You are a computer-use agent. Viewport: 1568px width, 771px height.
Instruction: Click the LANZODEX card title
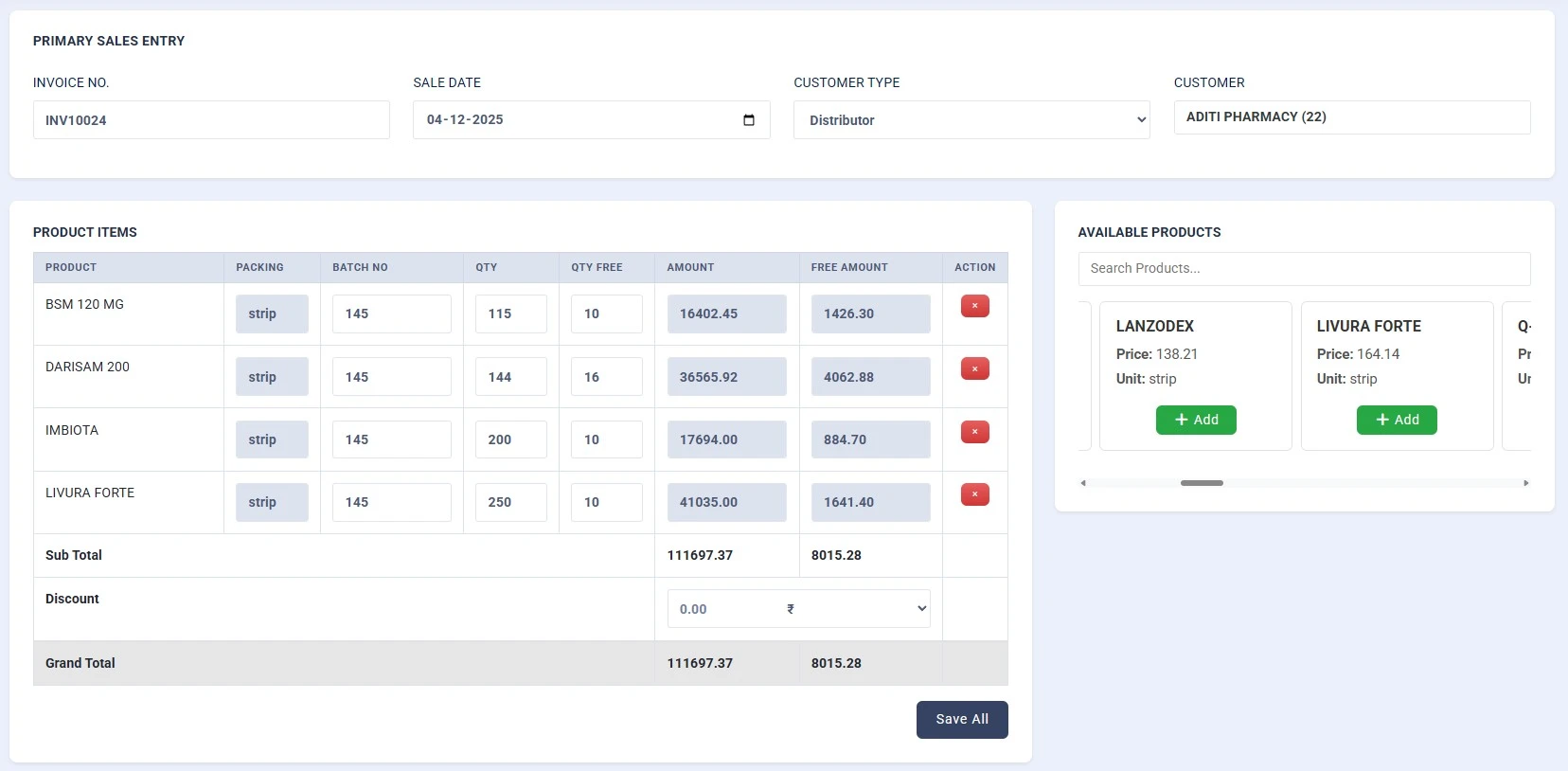(x=1155, y=326)
